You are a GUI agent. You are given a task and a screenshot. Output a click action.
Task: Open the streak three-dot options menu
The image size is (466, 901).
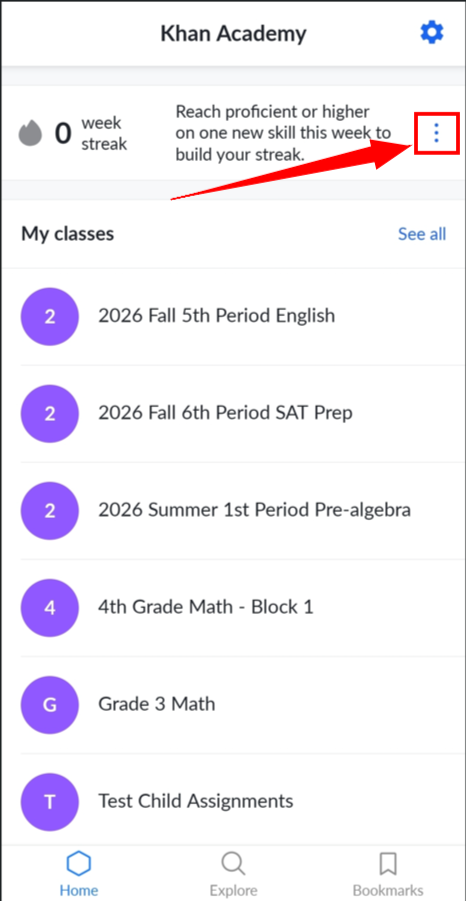437,133
